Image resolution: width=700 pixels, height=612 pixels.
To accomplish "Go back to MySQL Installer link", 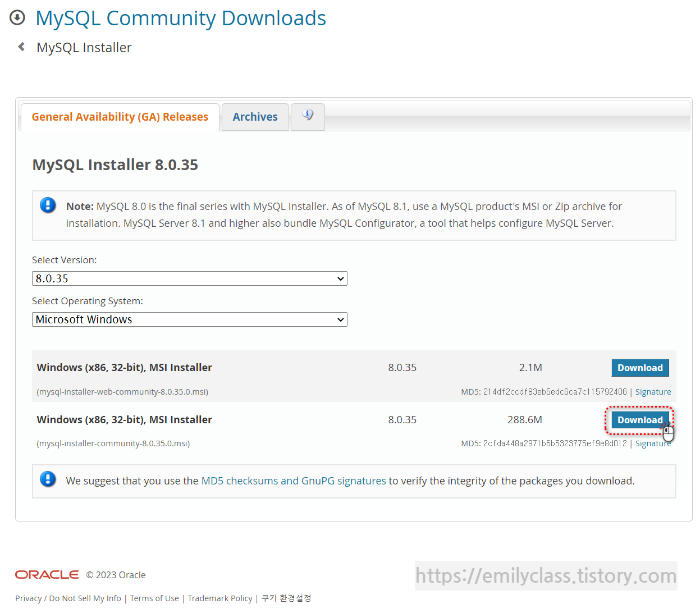I will pyautogui.click(x=84, y=47).
